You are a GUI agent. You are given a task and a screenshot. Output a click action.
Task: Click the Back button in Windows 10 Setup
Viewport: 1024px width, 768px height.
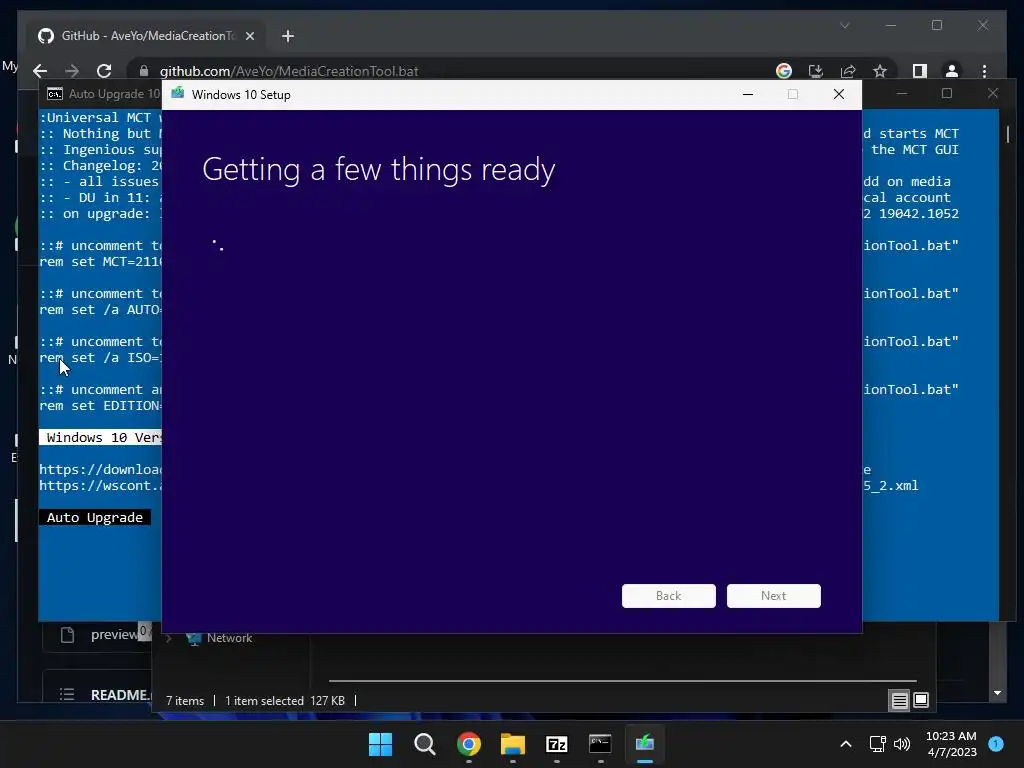tap(668, 596)
